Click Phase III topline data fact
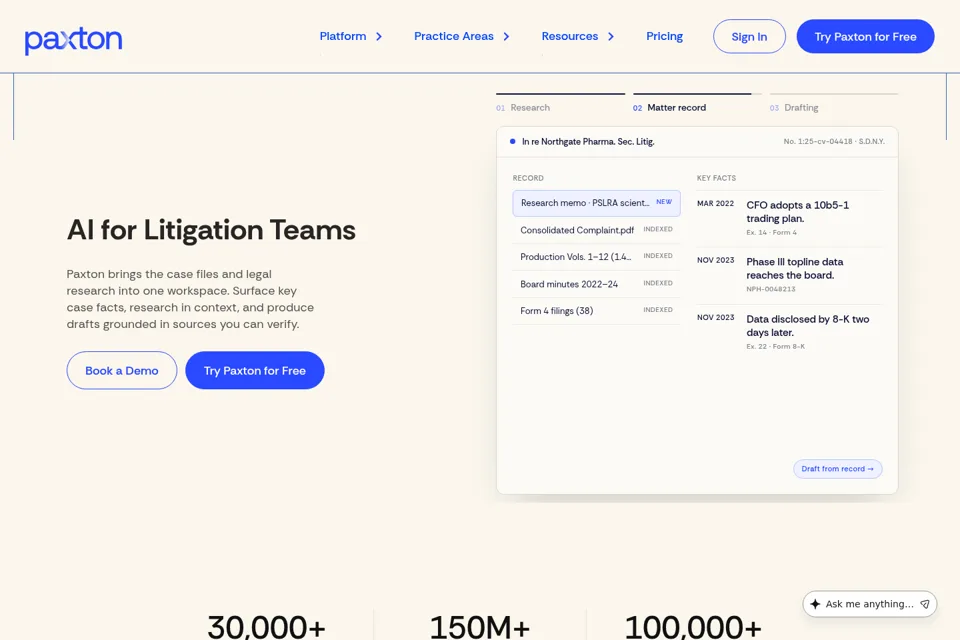 click(790, 275)
